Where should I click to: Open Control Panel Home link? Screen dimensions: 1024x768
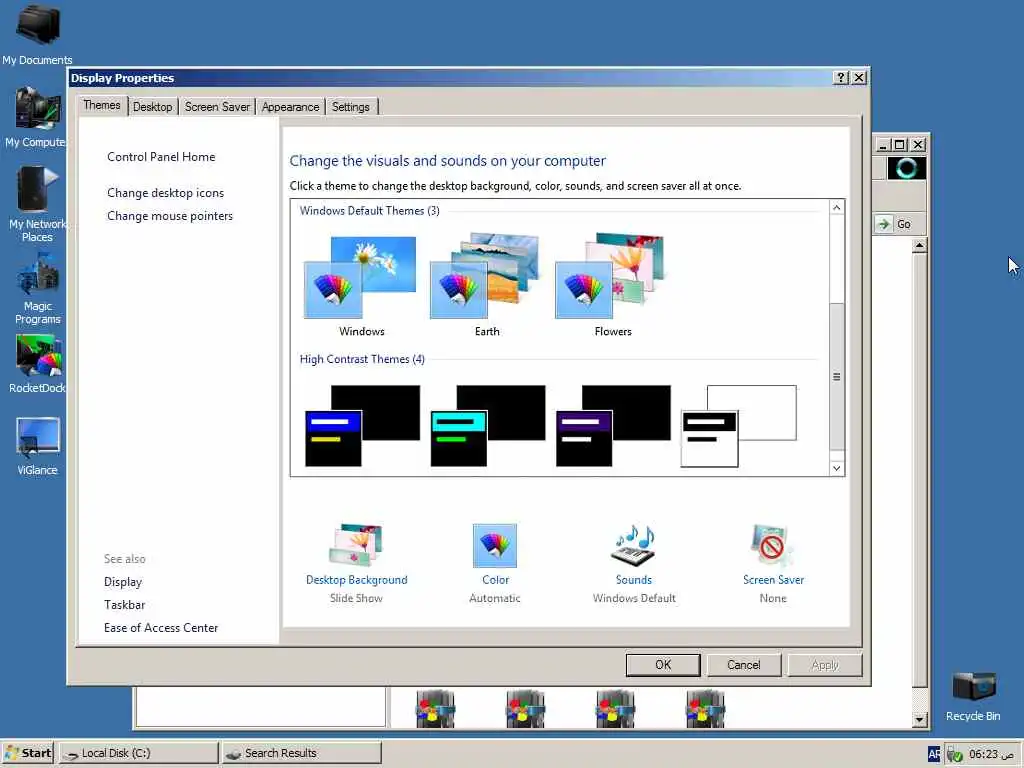161,157
